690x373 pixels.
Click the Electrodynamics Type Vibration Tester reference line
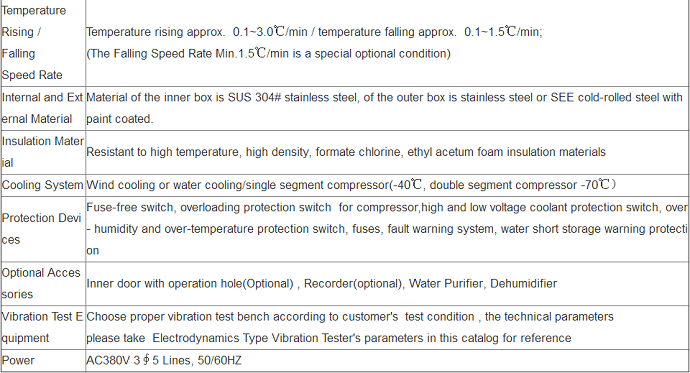point(329,338)
